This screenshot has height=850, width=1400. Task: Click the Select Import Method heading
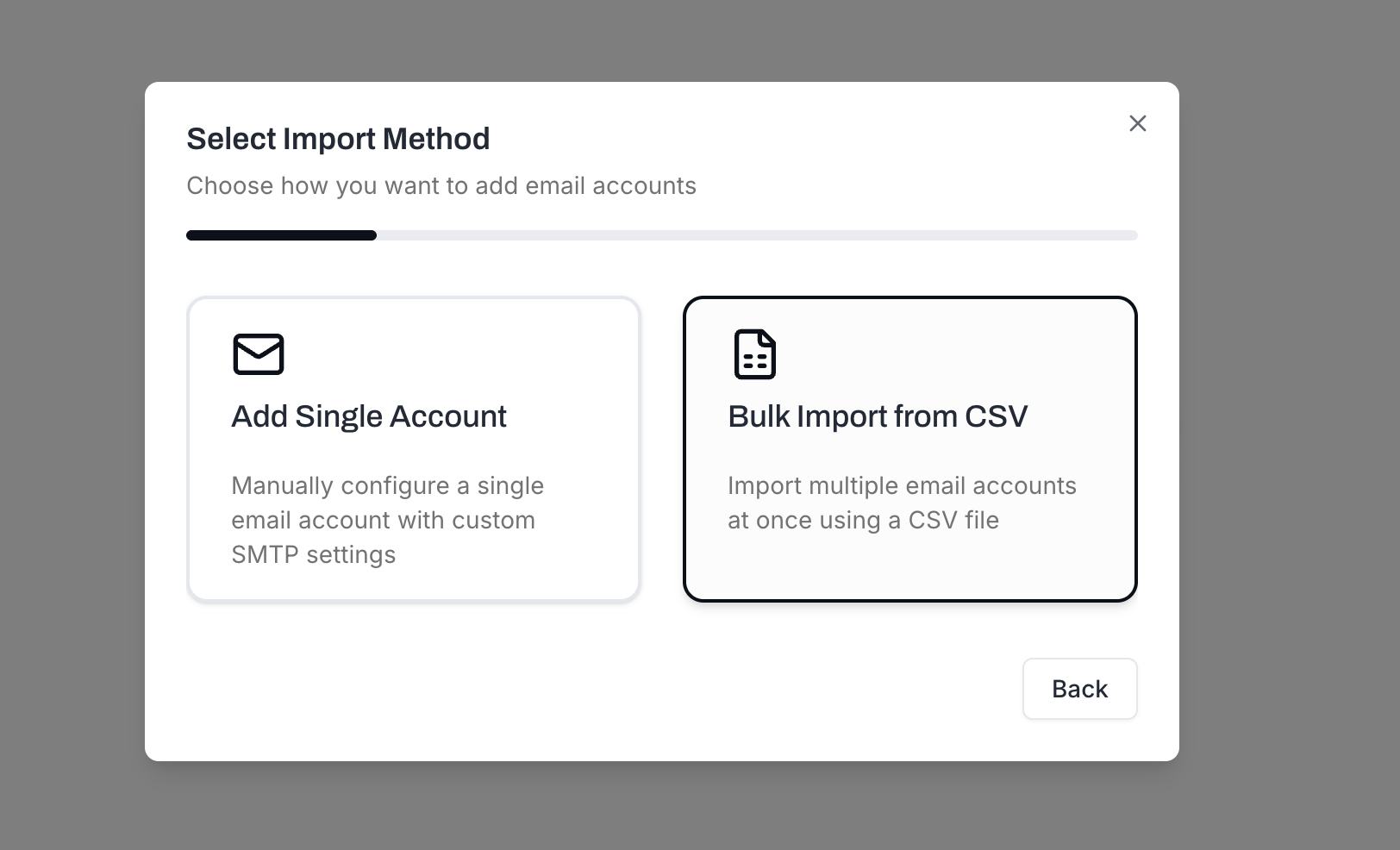(x=338, y=138)
